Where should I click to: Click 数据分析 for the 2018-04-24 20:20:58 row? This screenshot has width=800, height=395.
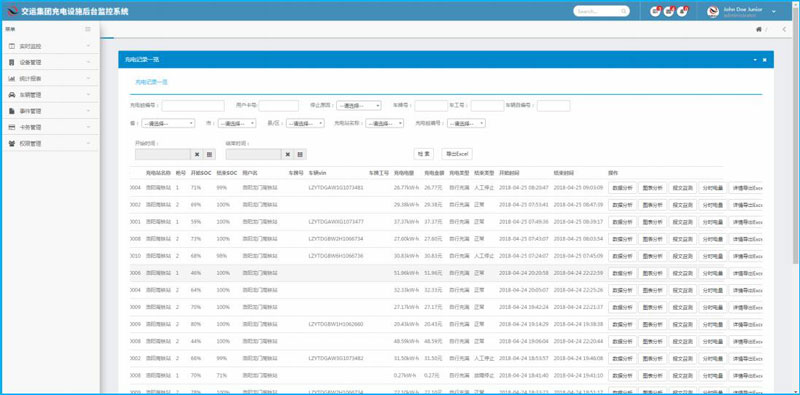coord(622,273)
